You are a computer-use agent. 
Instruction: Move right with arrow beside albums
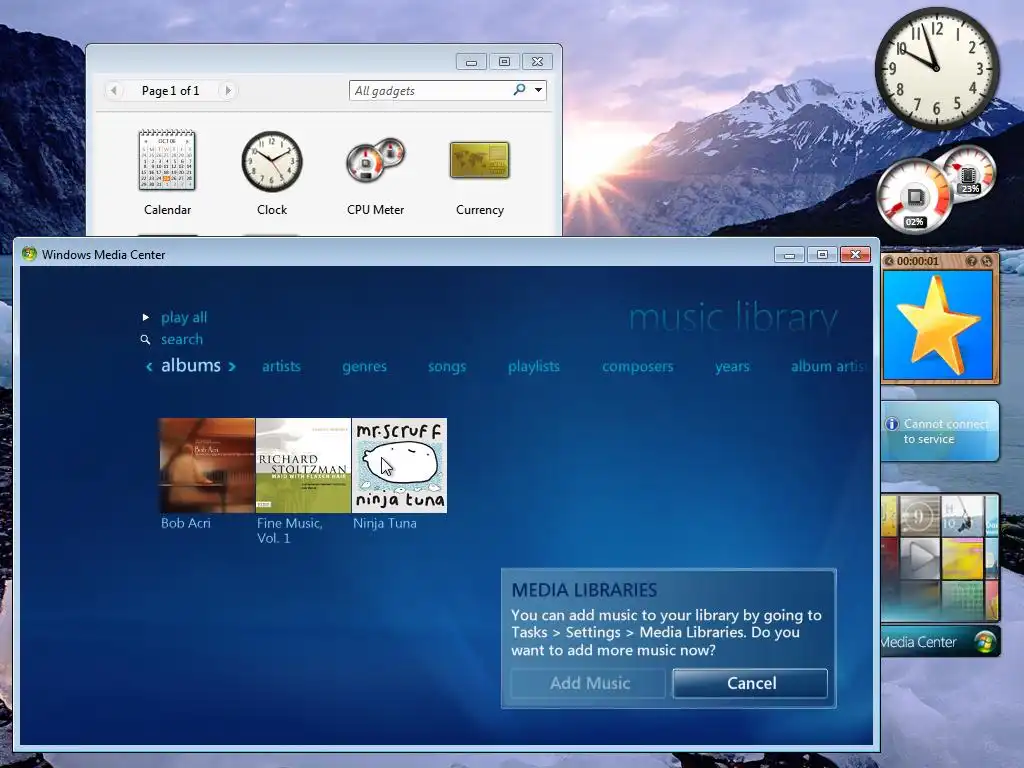click(232, 366)
